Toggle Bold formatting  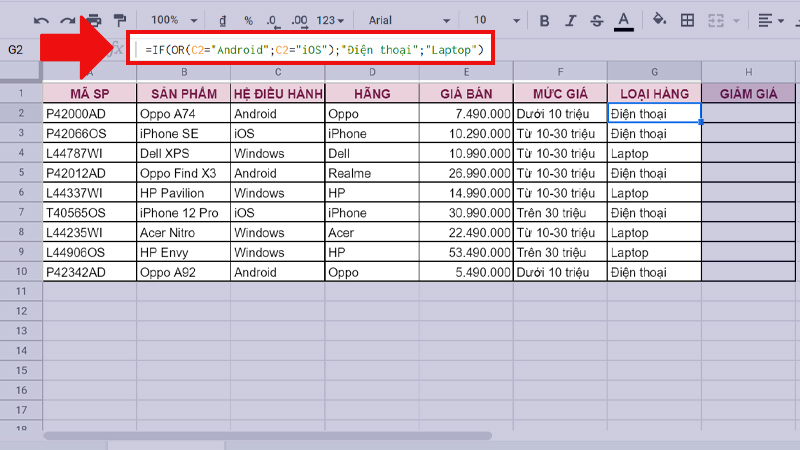[x=544, y=20]
